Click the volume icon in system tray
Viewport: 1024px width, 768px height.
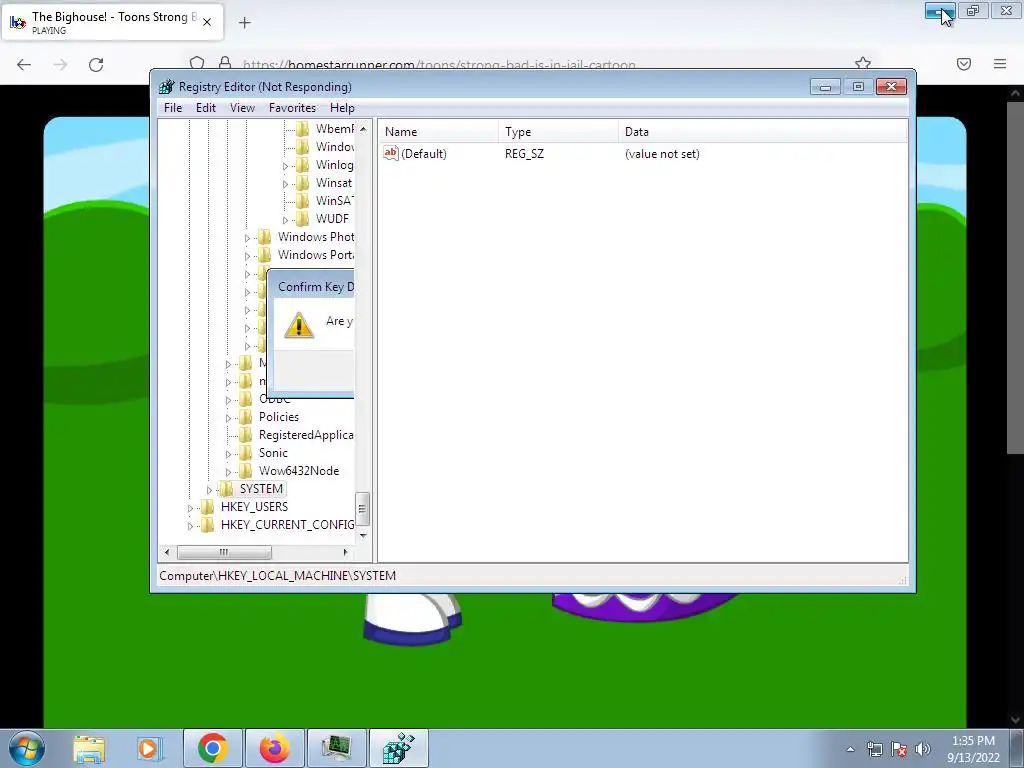click(x=922, y=749)
